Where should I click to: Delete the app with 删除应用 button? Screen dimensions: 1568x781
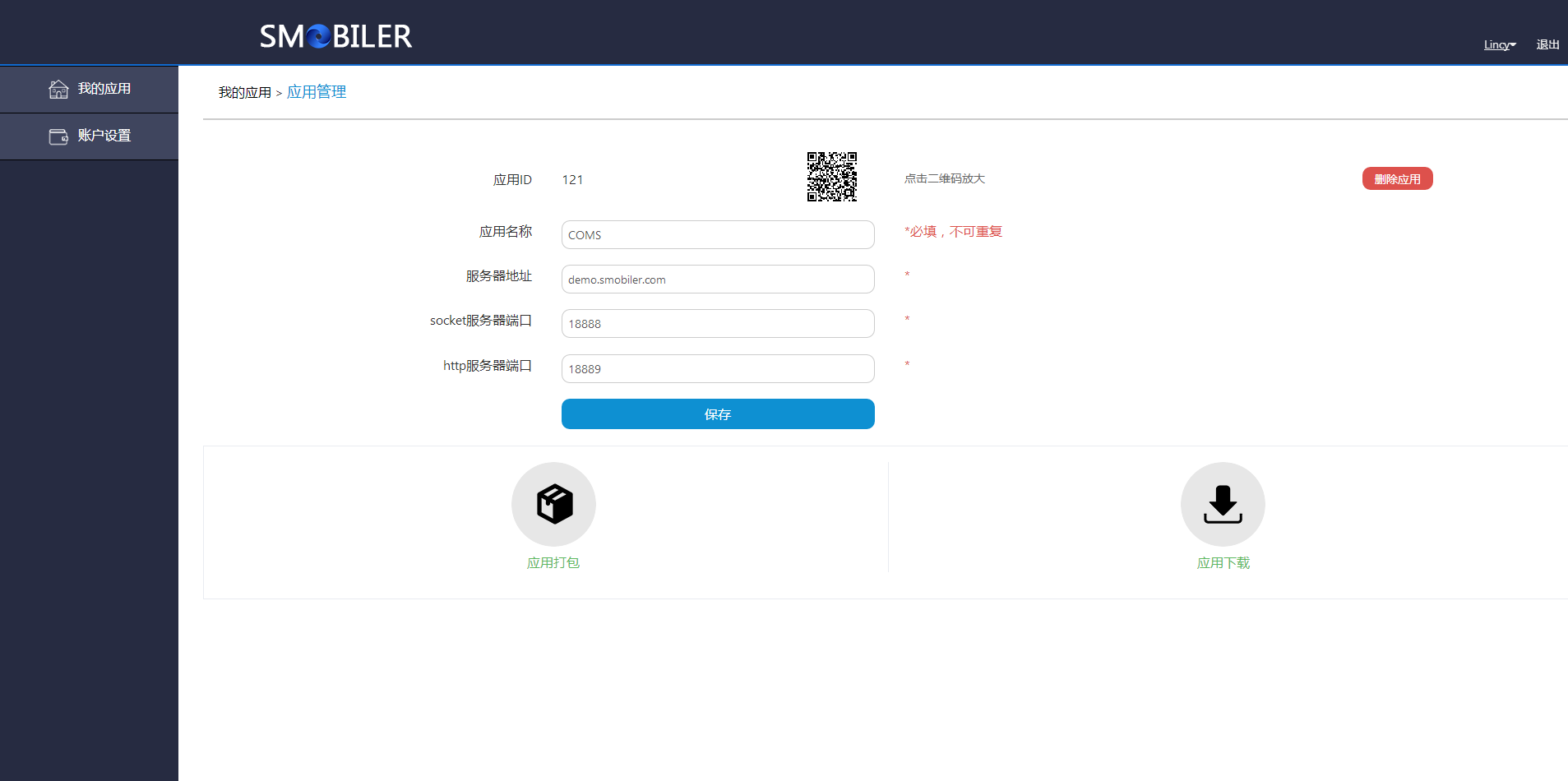pos(1397,178)
